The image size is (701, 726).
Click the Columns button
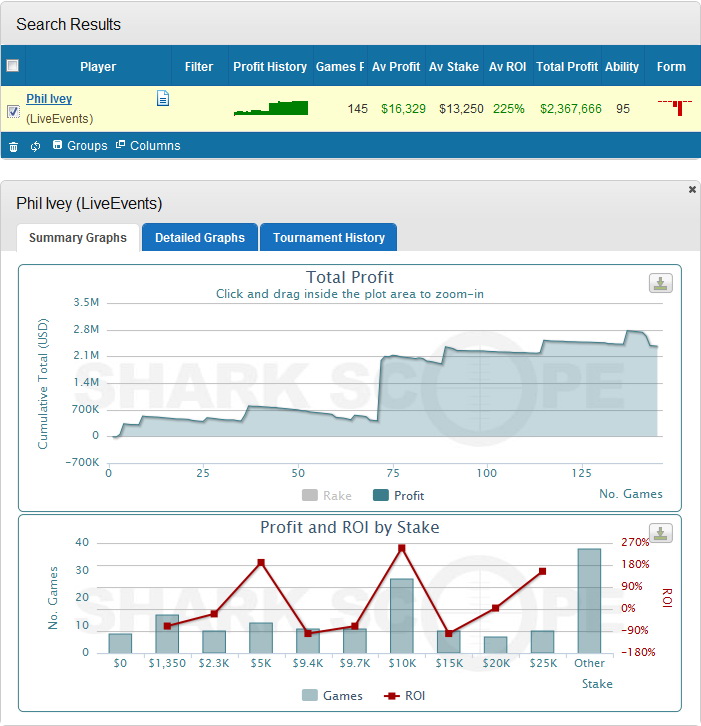(x=148, y=145)
